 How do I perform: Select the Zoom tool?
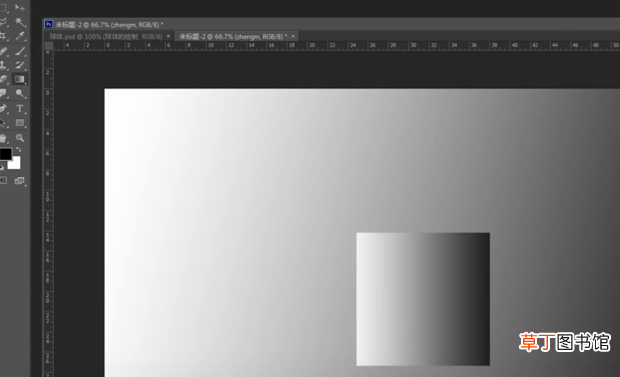click(x=20, y=138)
